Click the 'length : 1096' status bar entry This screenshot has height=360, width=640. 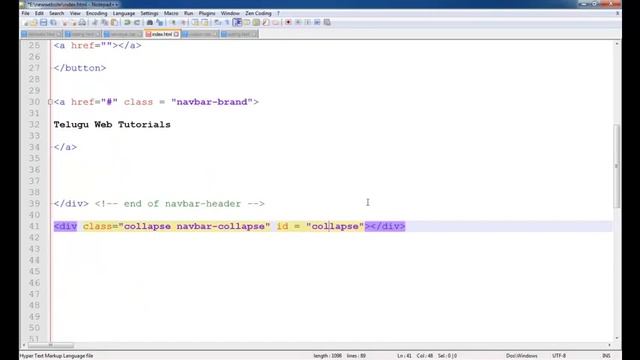pos(327,356)
